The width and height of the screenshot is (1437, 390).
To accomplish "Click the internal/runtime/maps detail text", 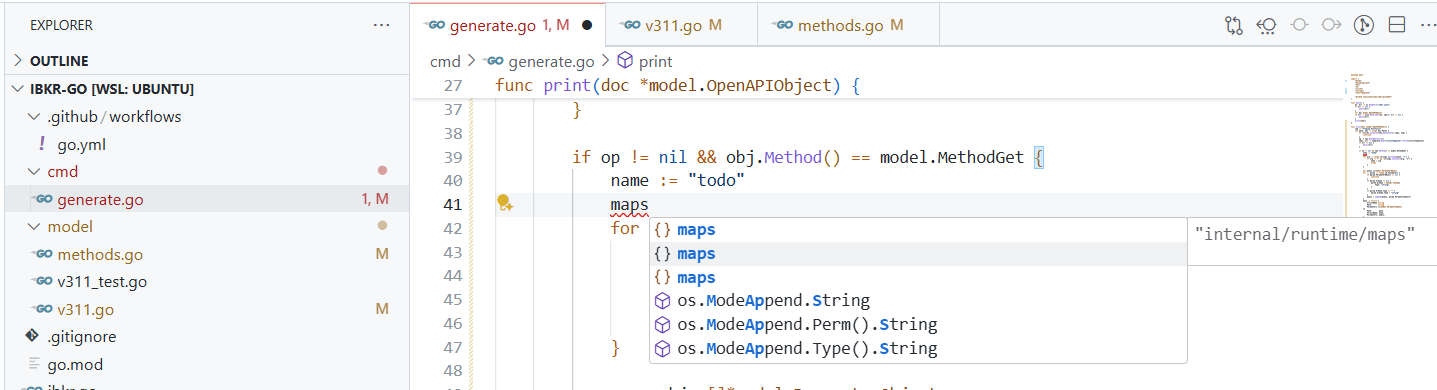I will pyautogui.click(x=1305, y=234).
